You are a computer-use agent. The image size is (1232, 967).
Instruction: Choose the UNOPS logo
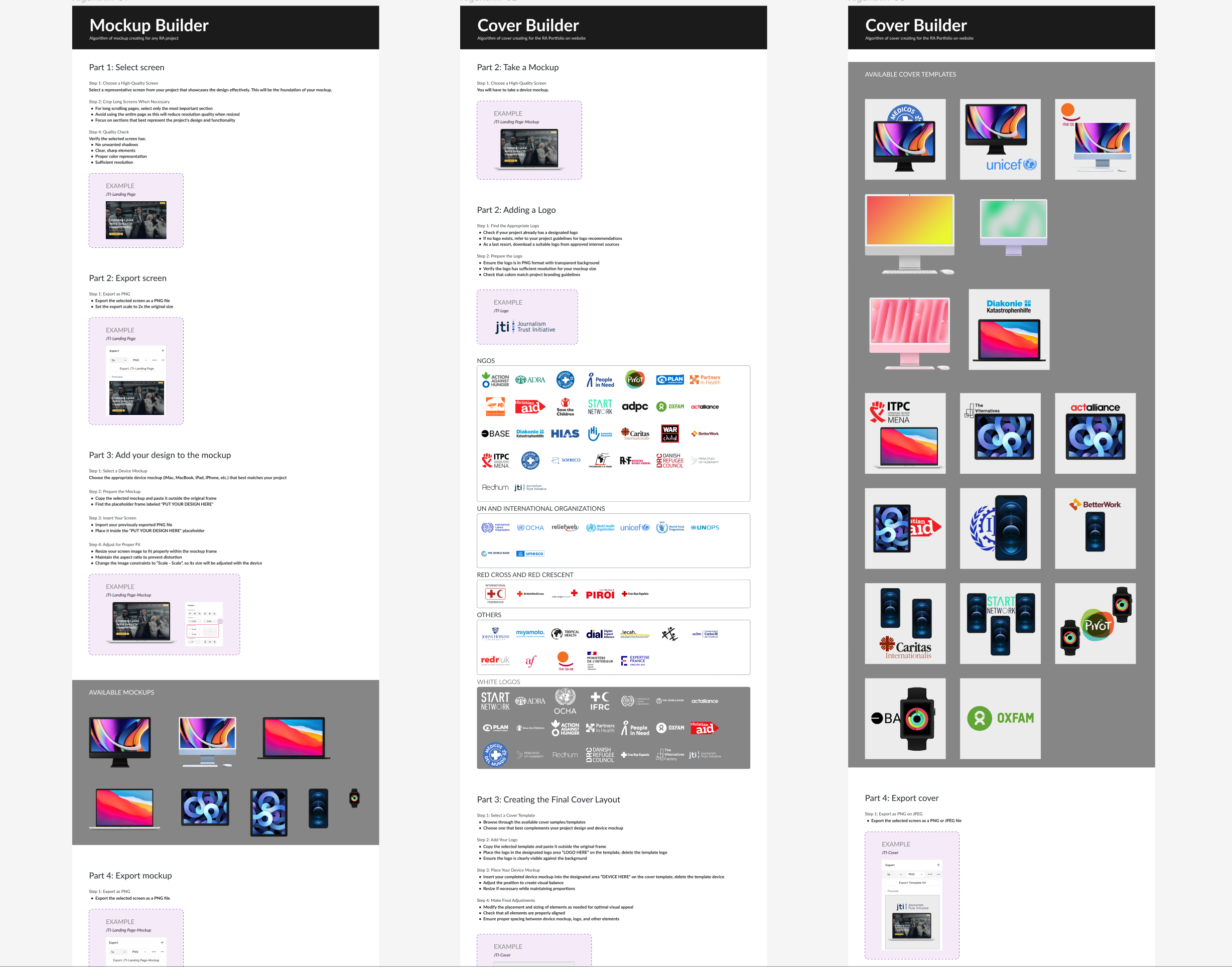click(x=705, y=528)
